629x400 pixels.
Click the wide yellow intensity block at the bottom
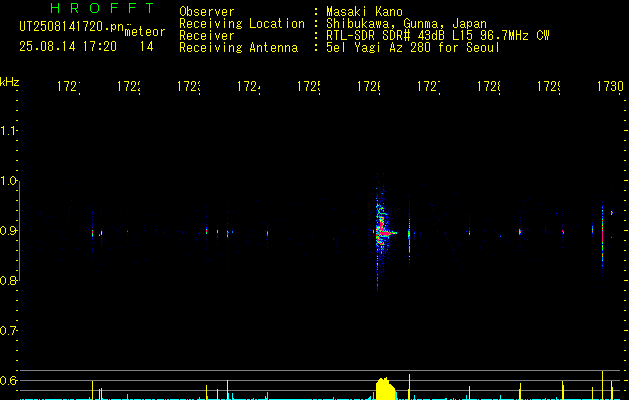point(386,388)
